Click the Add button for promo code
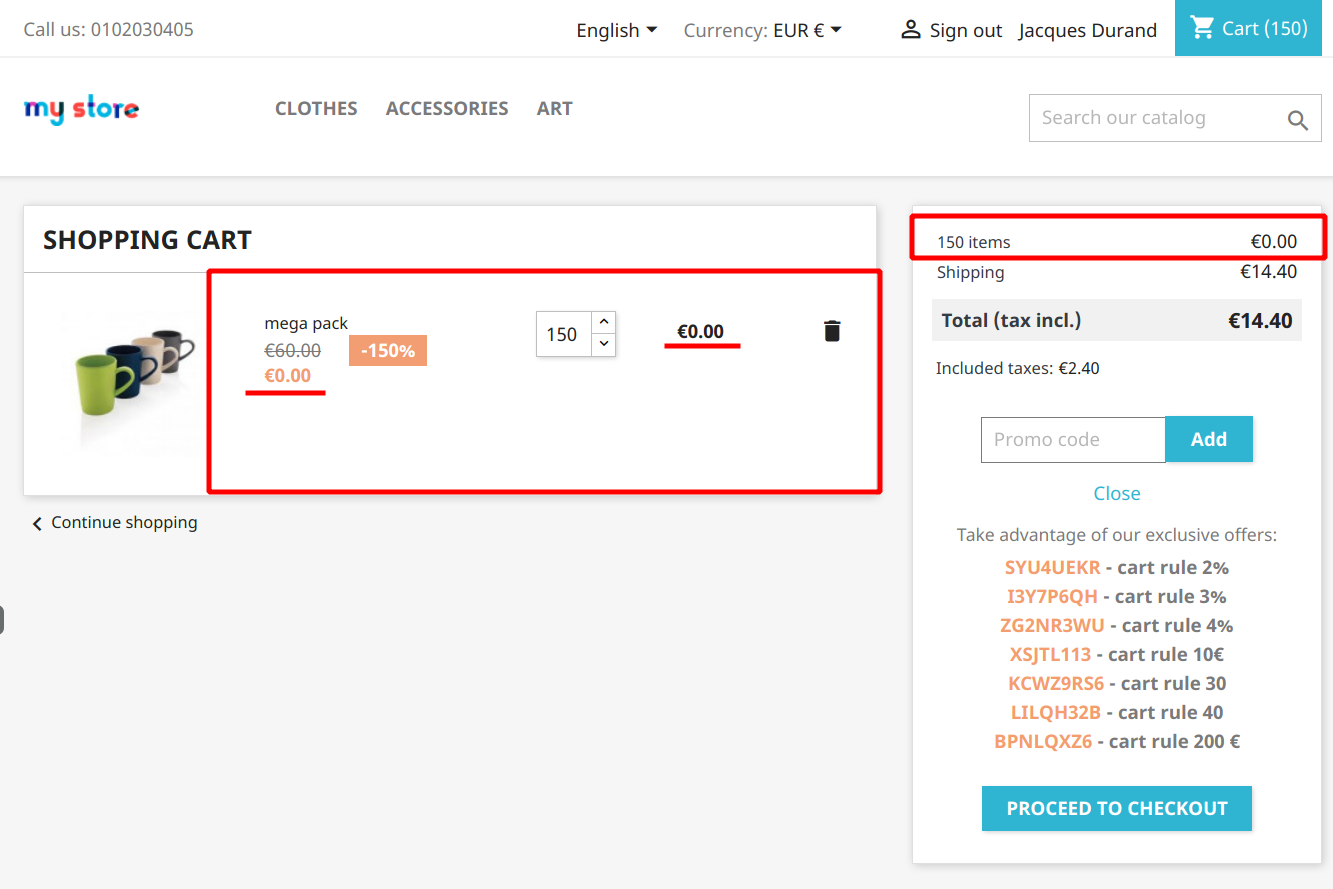Screen dimensions: 1333x889 point(1209,439)
